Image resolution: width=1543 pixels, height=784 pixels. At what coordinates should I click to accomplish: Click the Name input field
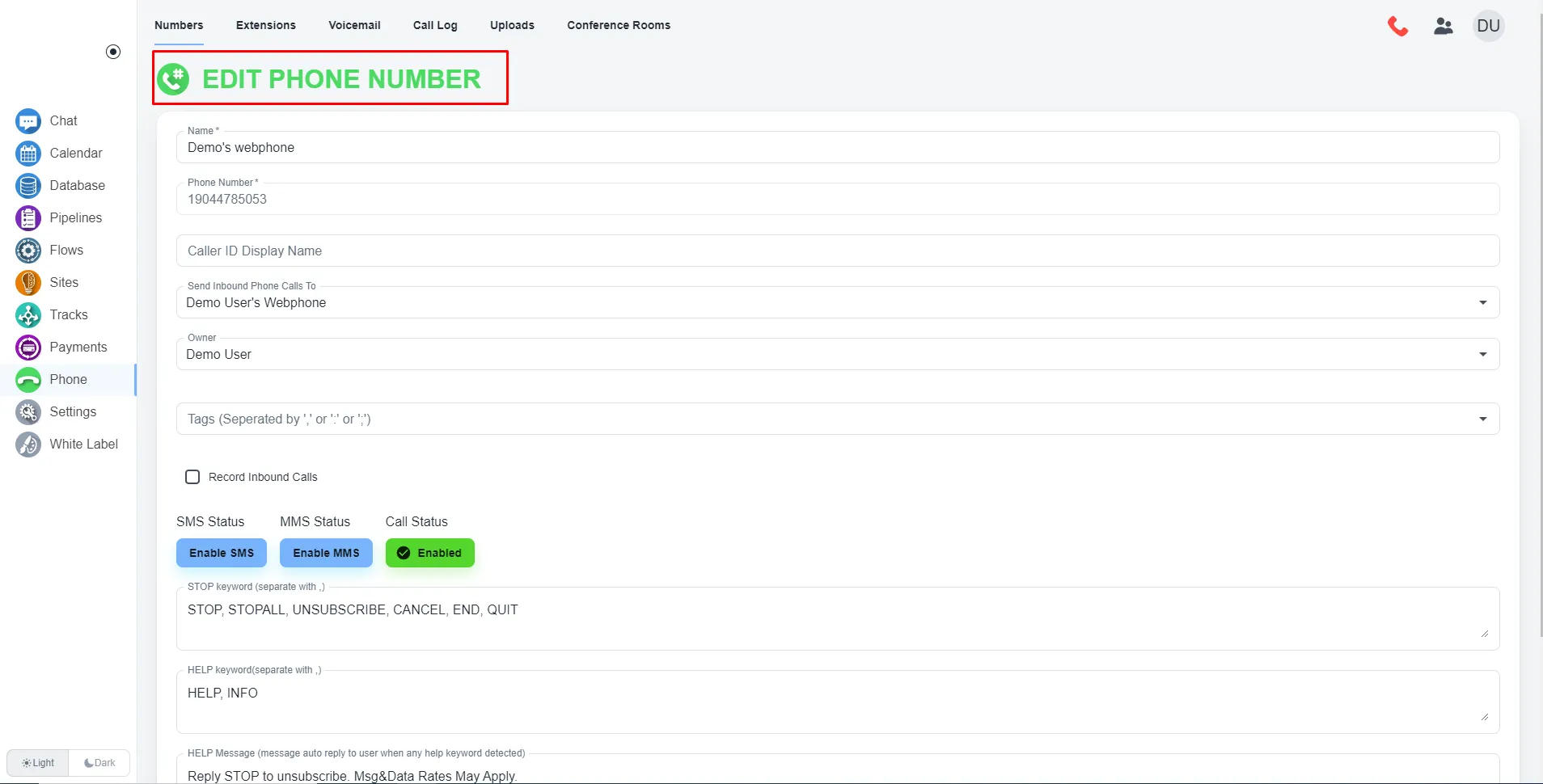tap(838, 147)
